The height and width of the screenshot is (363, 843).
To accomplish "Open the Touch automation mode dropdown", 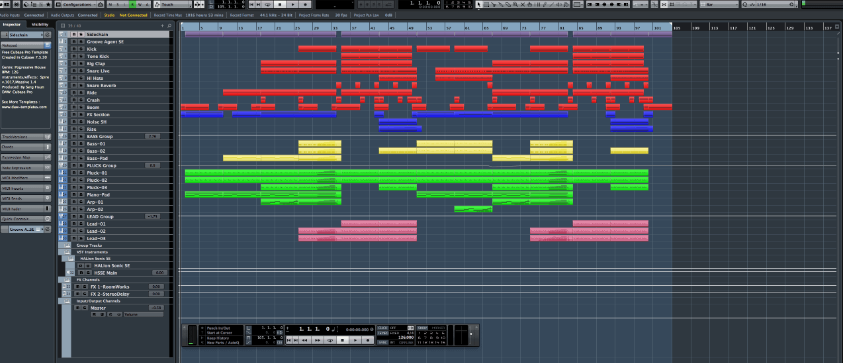I will (x=173, y=4).
